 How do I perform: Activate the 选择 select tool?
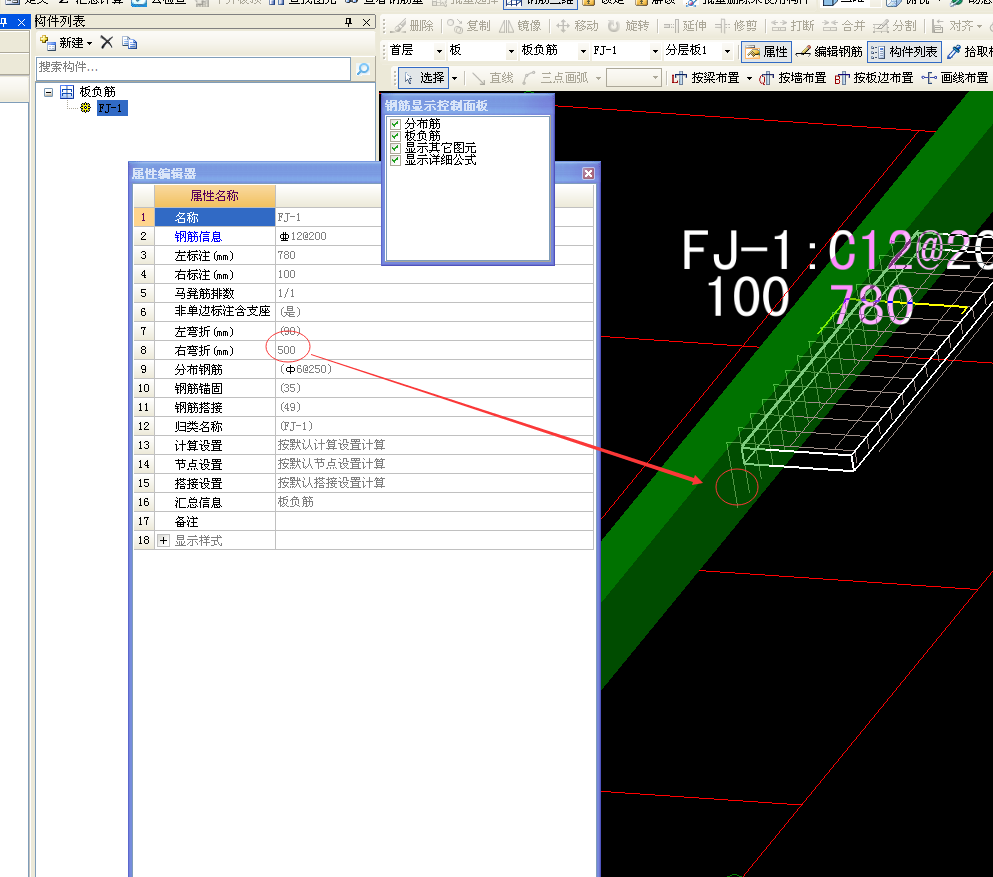click(x=424, y=78)
